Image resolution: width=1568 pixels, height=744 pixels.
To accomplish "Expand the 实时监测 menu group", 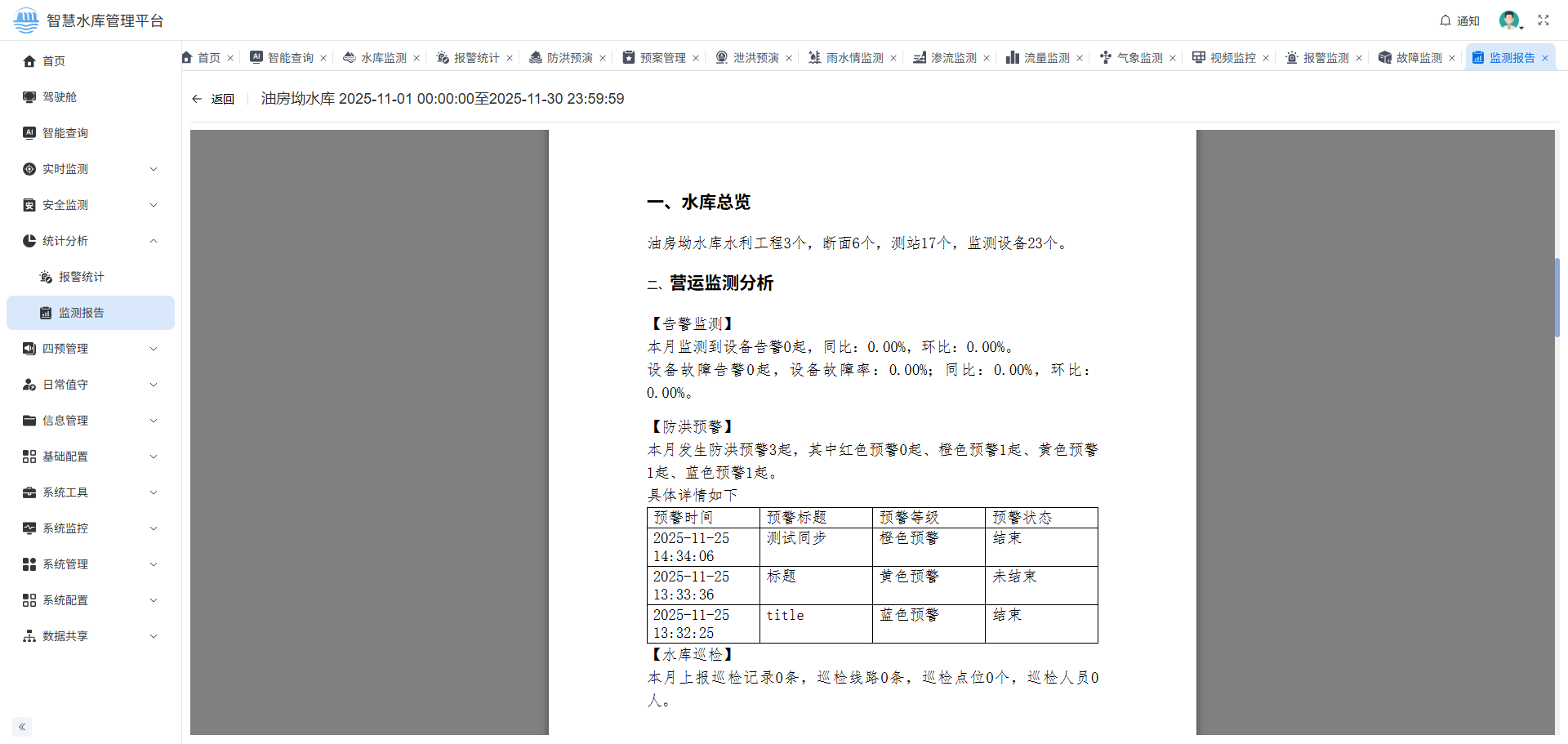I will [x=154, y=169].
